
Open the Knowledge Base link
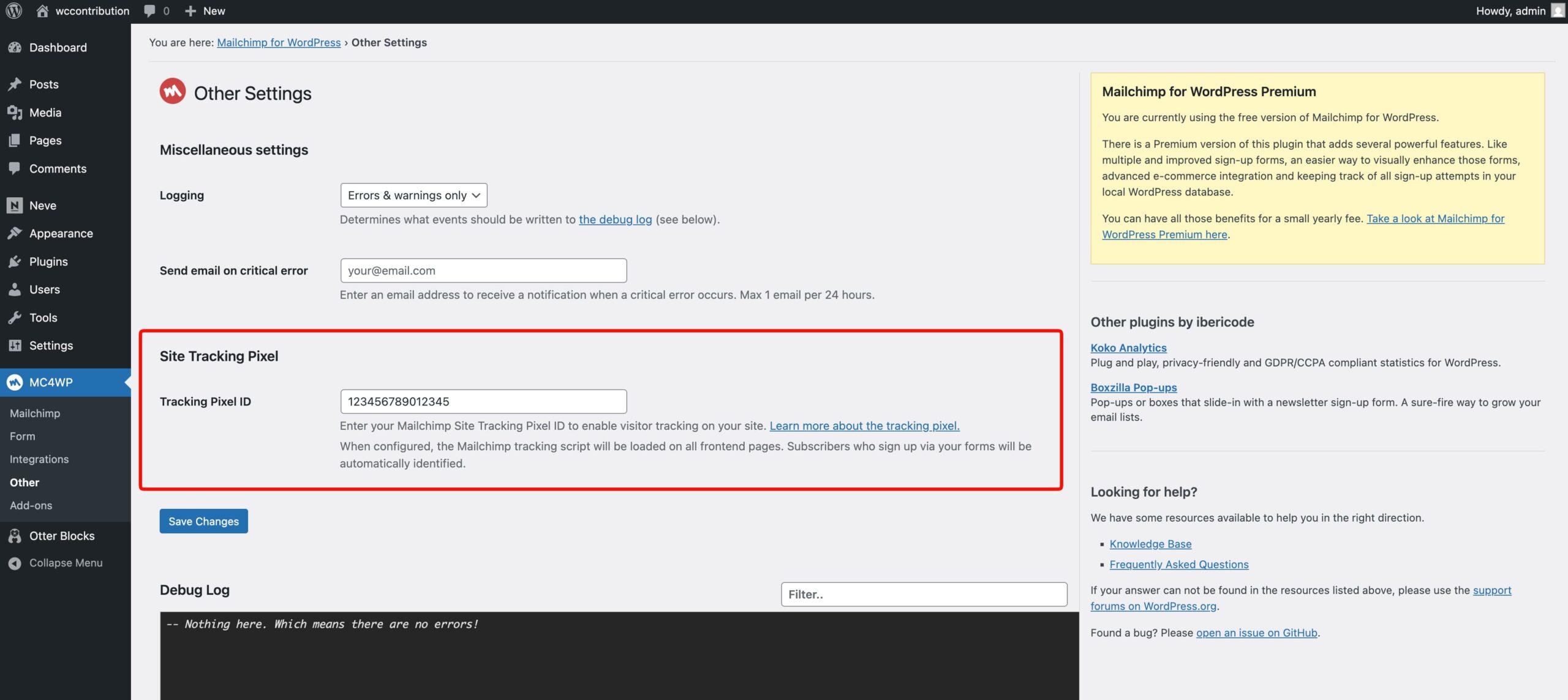point(1151,544)
